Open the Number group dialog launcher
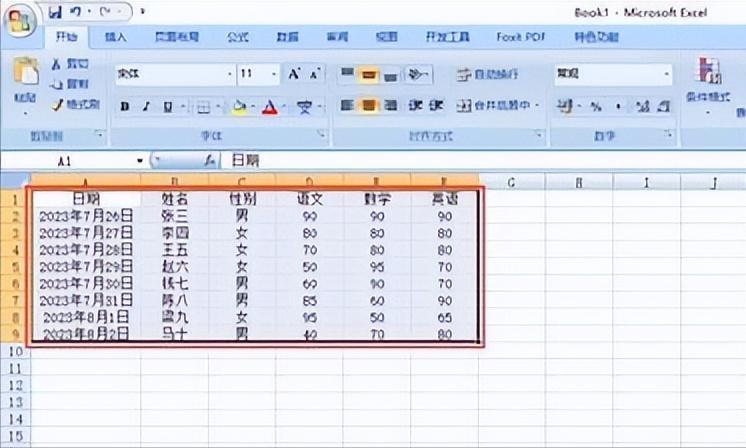The width and height of the screenshot is (746, 448). tap(668, 135)
